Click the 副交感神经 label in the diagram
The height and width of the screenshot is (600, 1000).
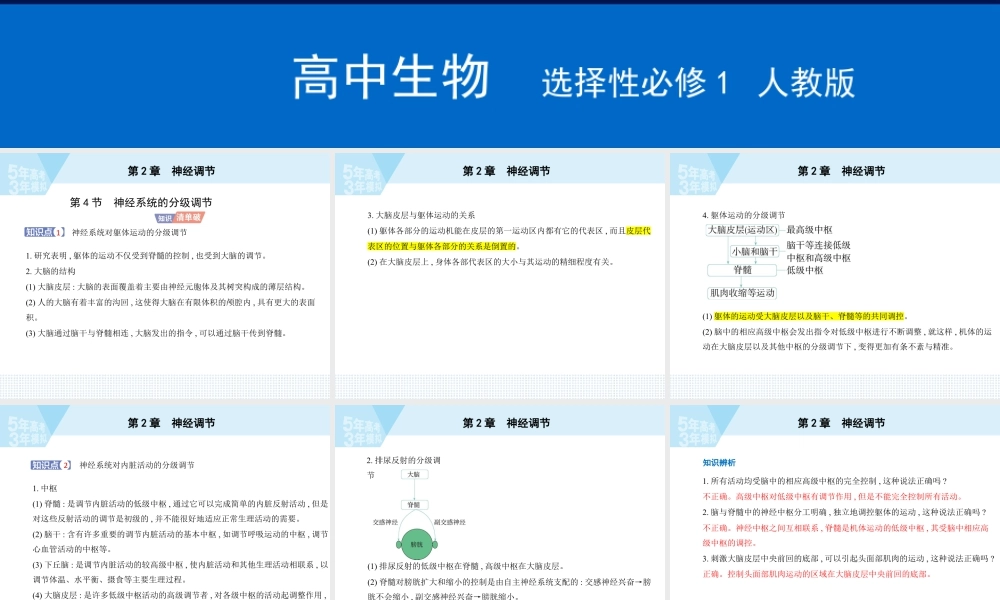(x=450, y=522)
